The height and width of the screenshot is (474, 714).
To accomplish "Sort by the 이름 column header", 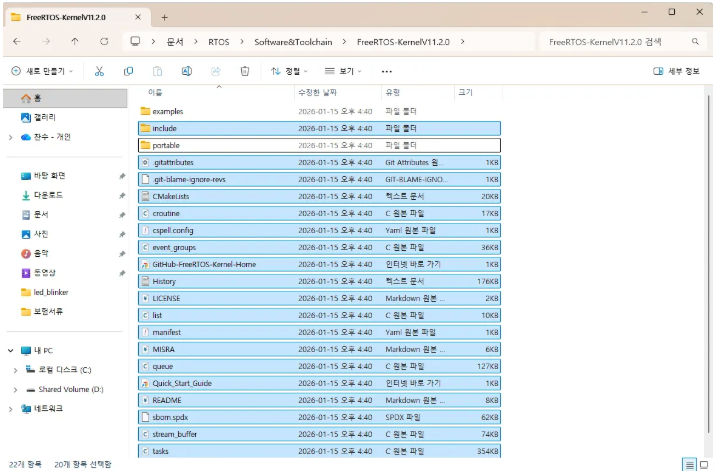I will [x=218, y=92].
